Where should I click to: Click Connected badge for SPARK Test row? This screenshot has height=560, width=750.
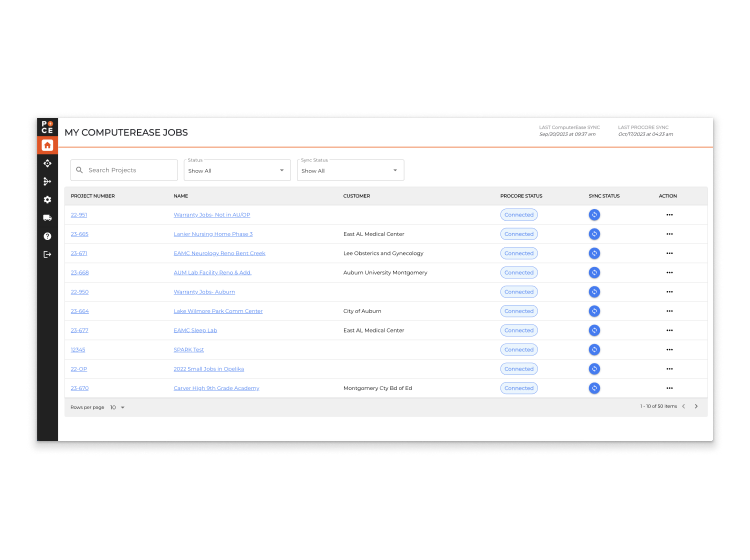[519, 350]
